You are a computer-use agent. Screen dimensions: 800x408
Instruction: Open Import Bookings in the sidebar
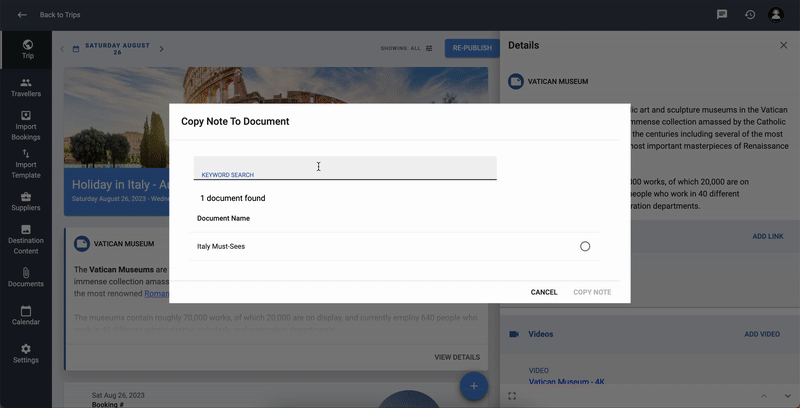26,125
